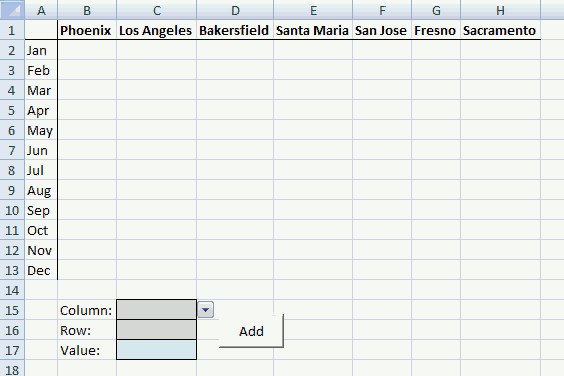Select the Dec row label cell

41,270
